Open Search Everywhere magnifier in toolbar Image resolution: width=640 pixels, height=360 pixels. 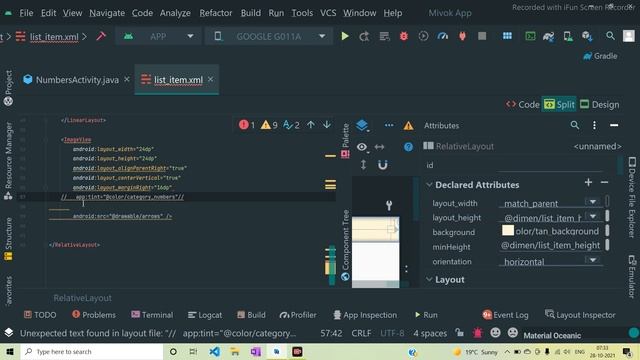610,36
